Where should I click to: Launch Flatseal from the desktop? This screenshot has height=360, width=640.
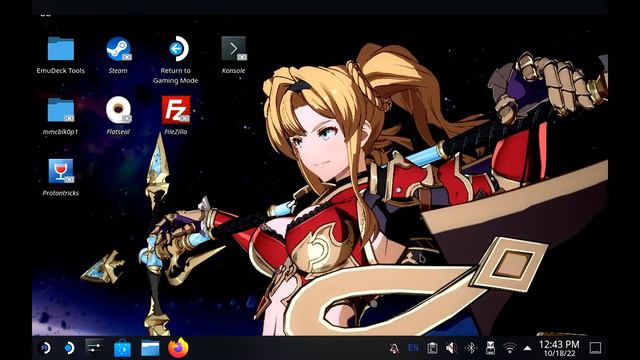(x=118, y=110)
